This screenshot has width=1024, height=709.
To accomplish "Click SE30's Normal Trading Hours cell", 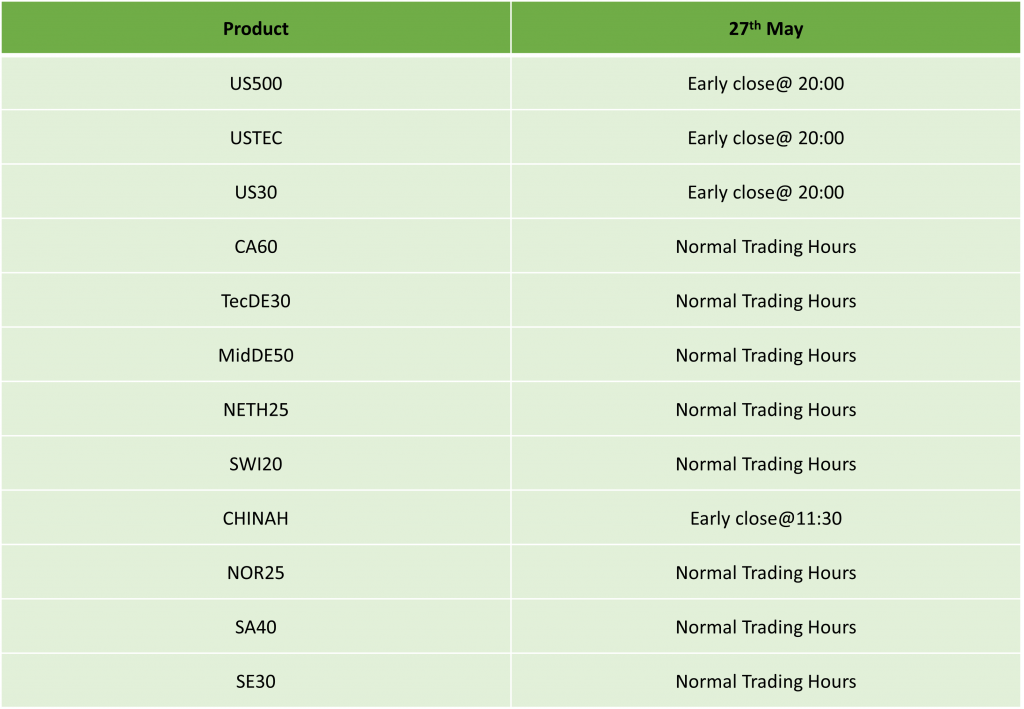I will pyautogui.click(x=765, y=681).
